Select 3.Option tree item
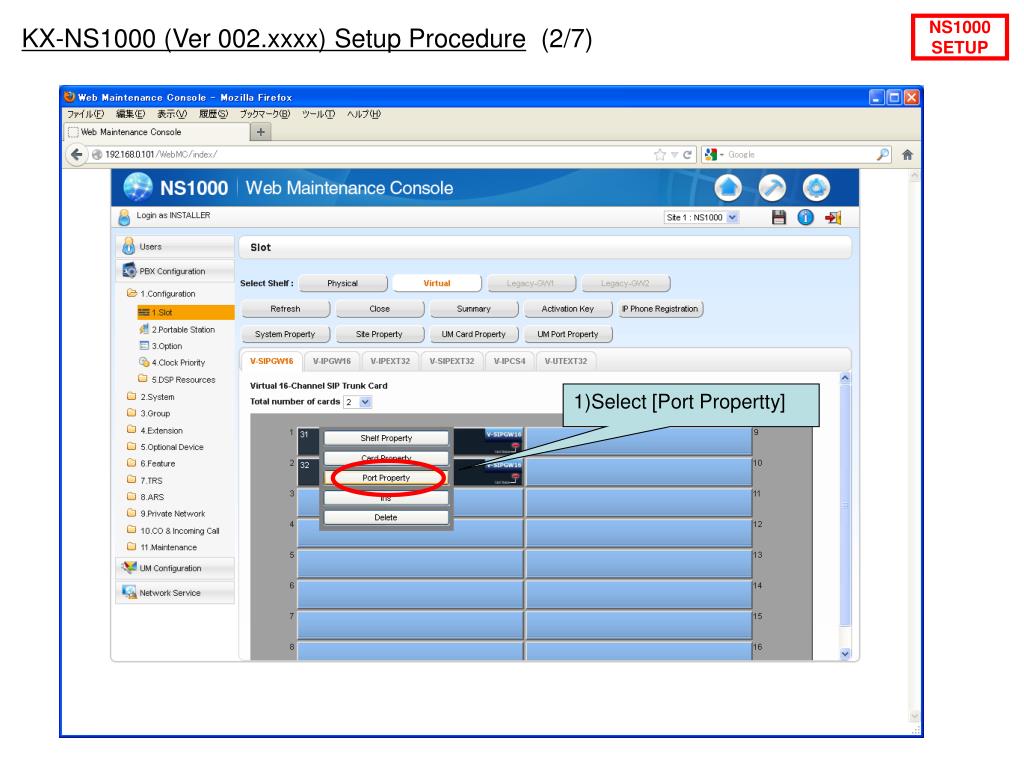Image resolution: width=1024 pixels, height=768 pixels. coord(161,346)
